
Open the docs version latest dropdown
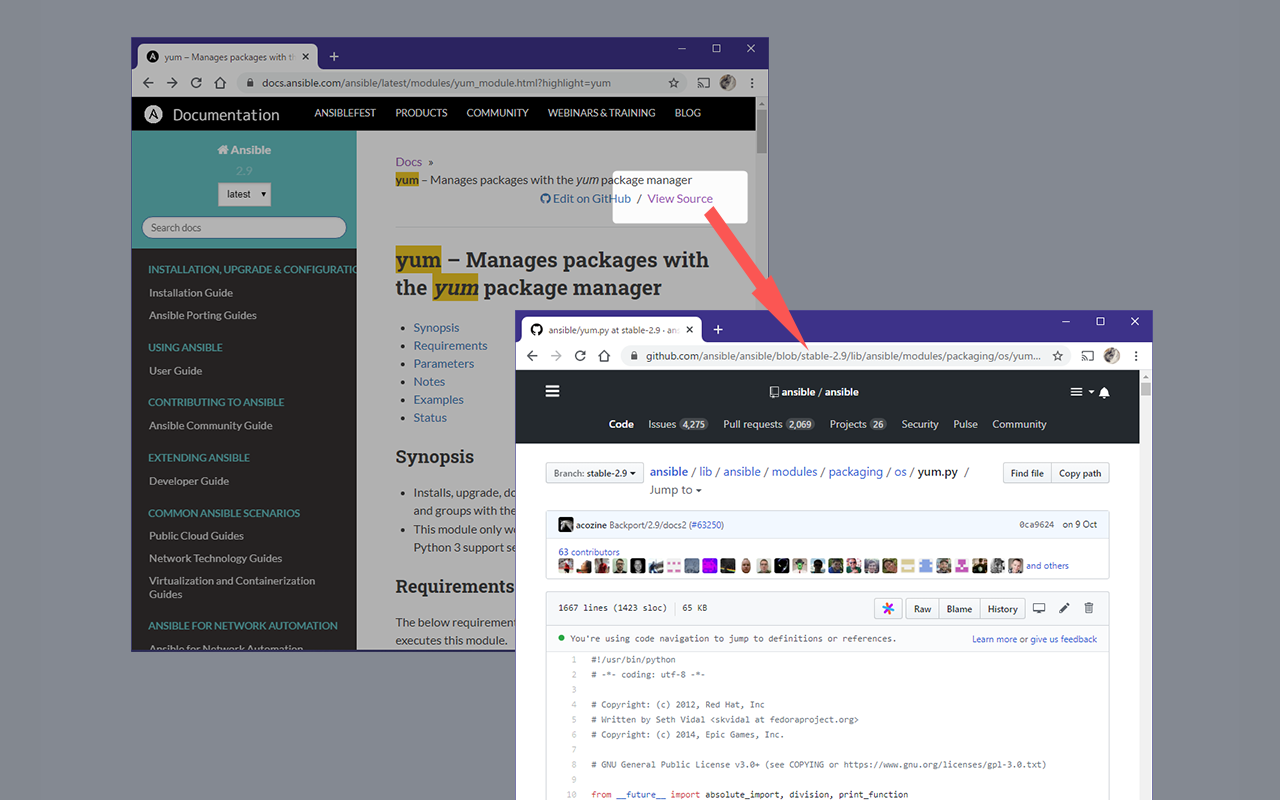click(x=244, y=194)
